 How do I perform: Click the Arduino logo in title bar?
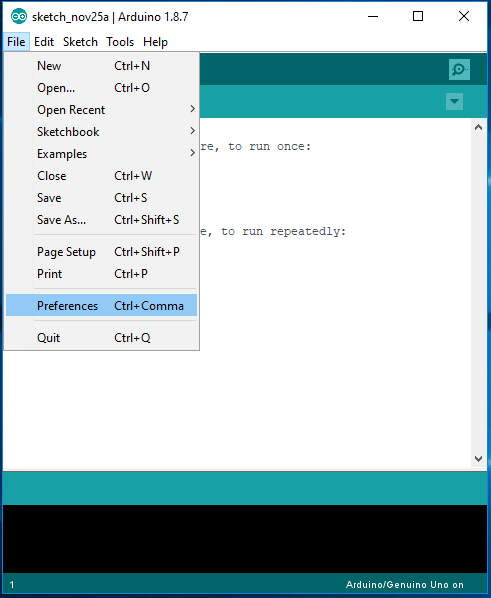[x=19, y=17]
